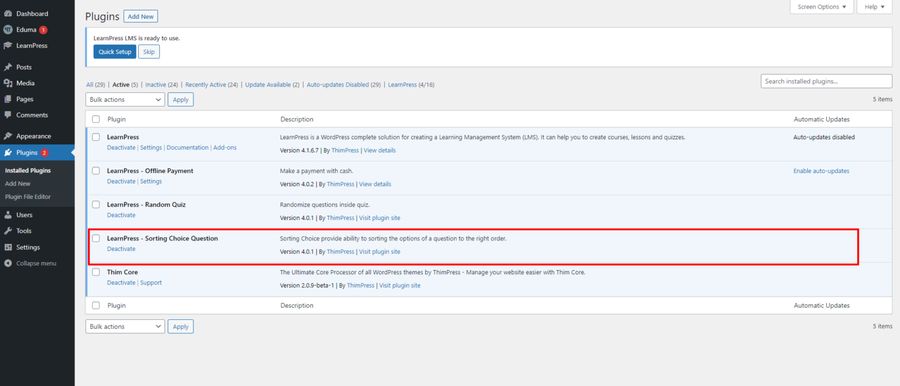900x386 pixels.
Task: Click the Pages icon in the sidebar
Action: coord(8,99)
